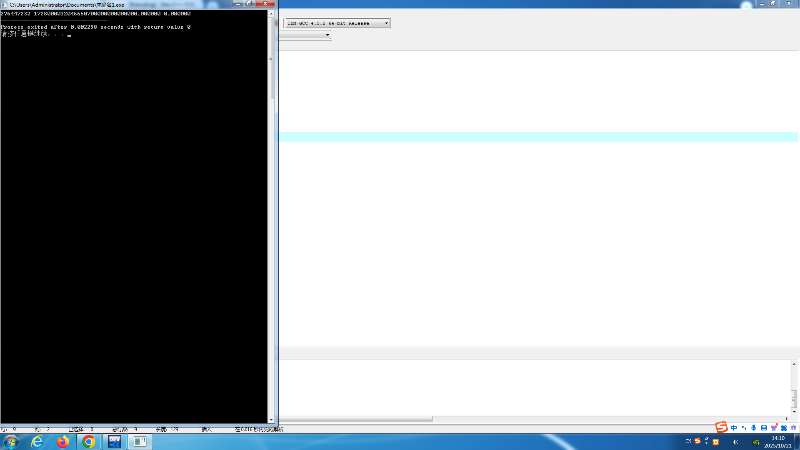Open the volume control in system tray
Screen dimensions: 800x450
click(736, 442)
